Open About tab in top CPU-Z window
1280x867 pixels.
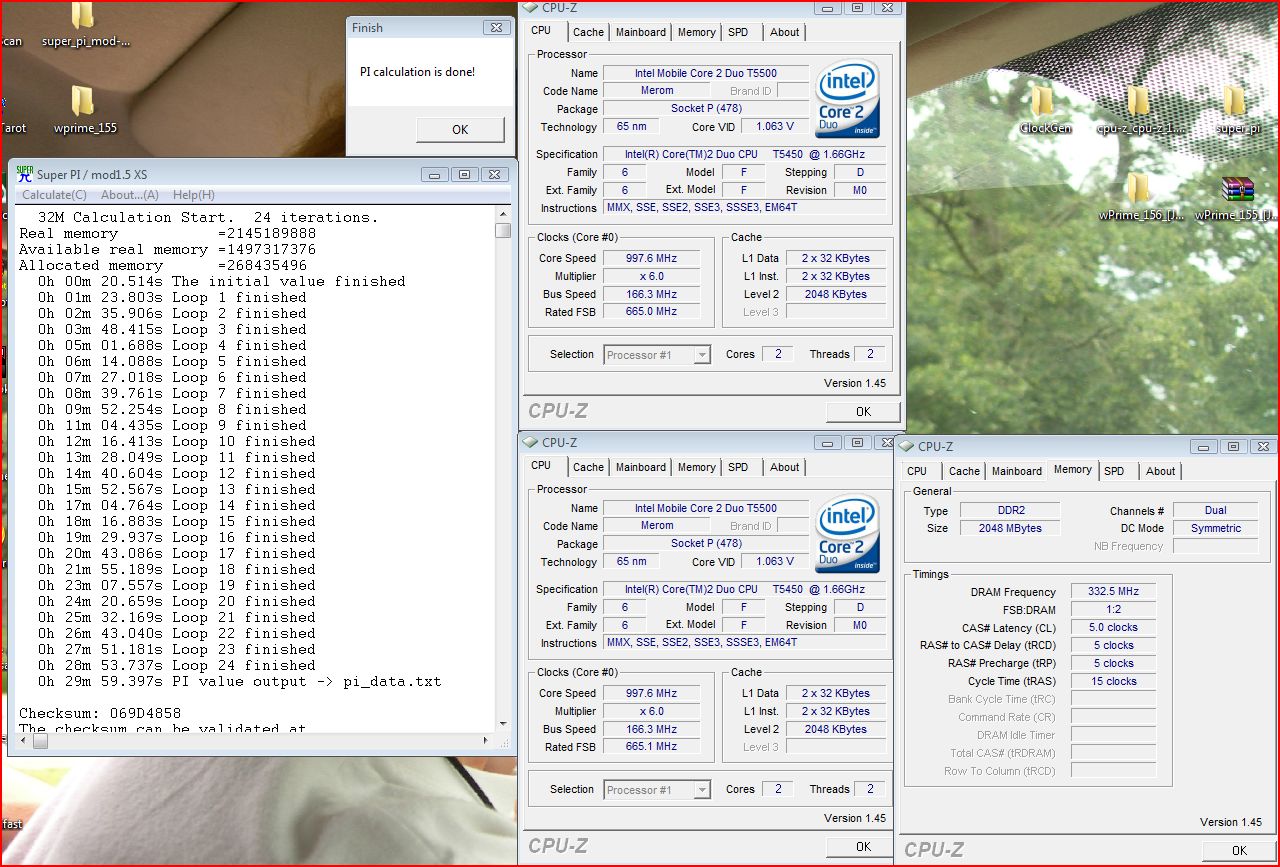(x=785, y=32)
